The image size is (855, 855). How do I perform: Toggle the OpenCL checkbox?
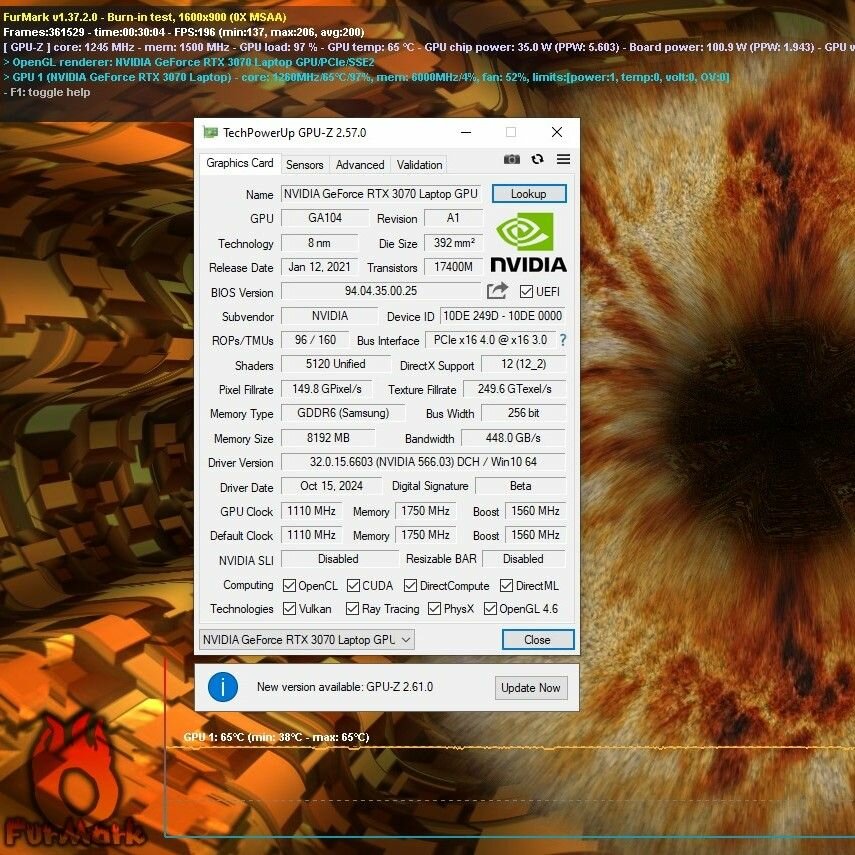coord(289,586)
